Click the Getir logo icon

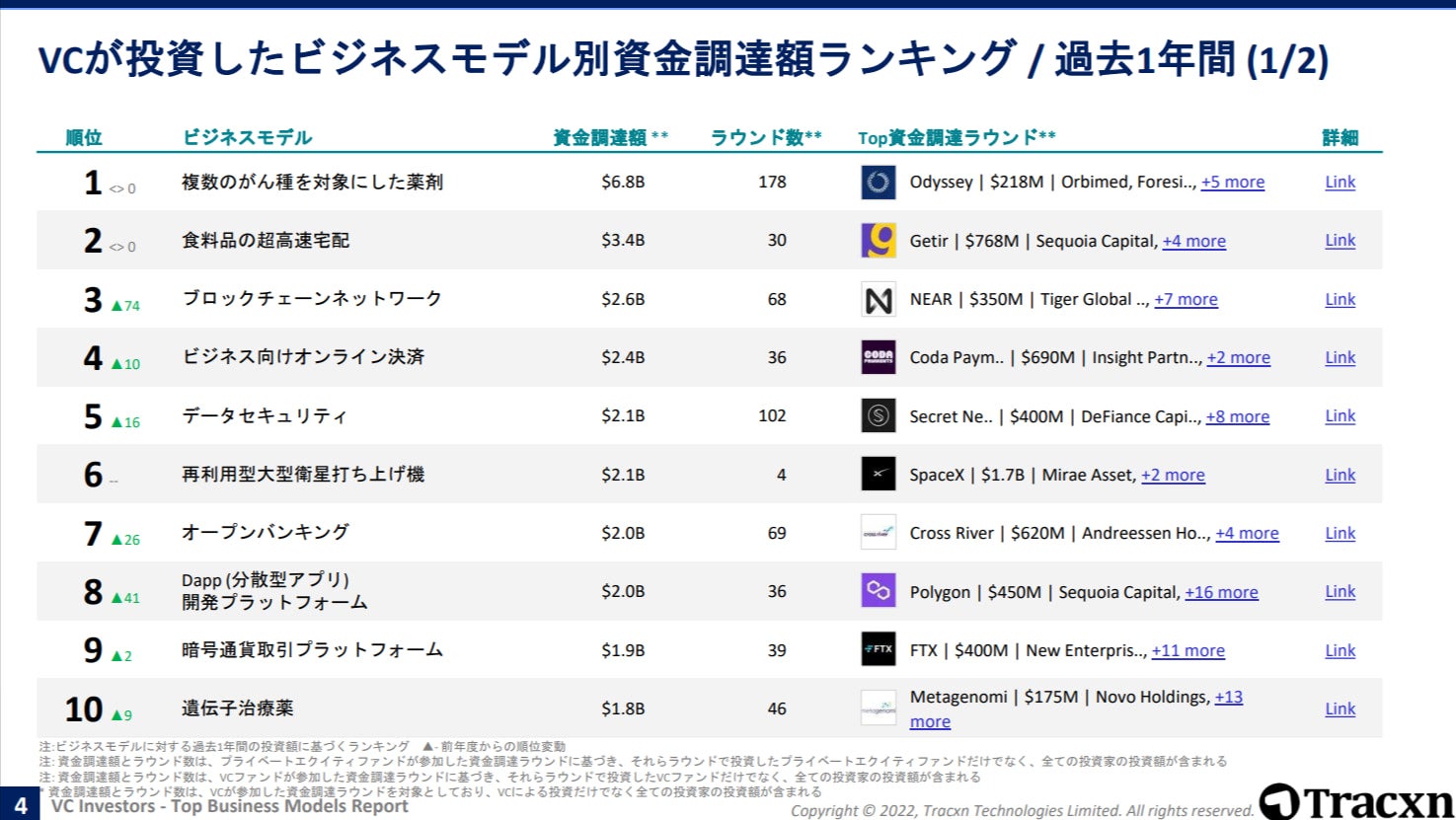(879, 241)
